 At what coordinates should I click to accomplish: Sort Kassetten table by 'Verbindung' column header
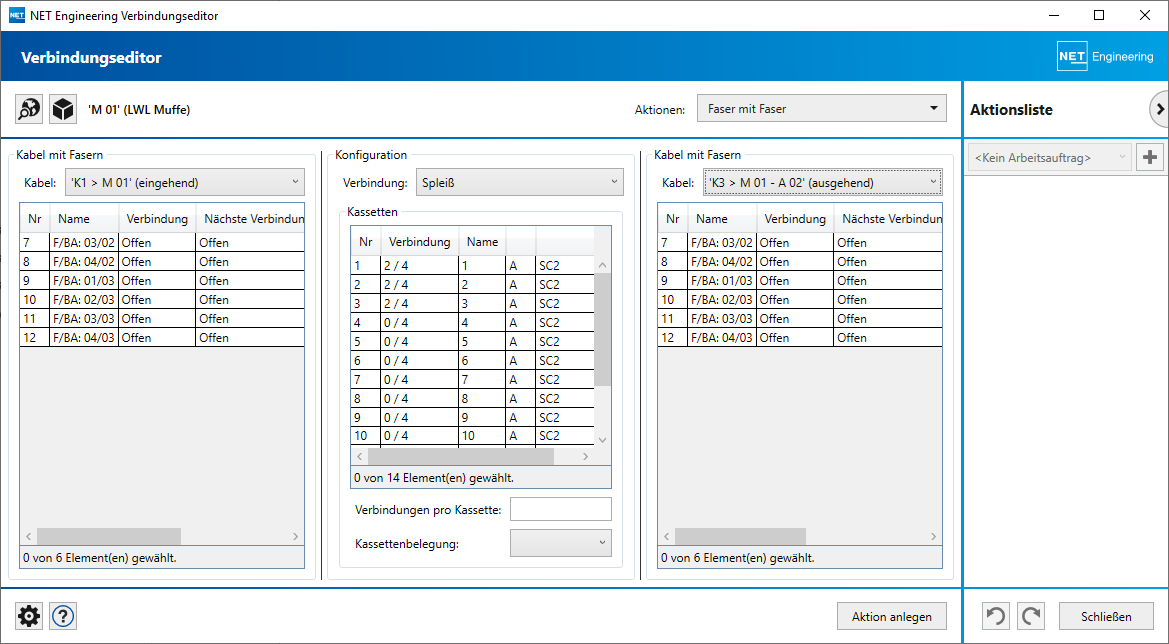[420, 242]
